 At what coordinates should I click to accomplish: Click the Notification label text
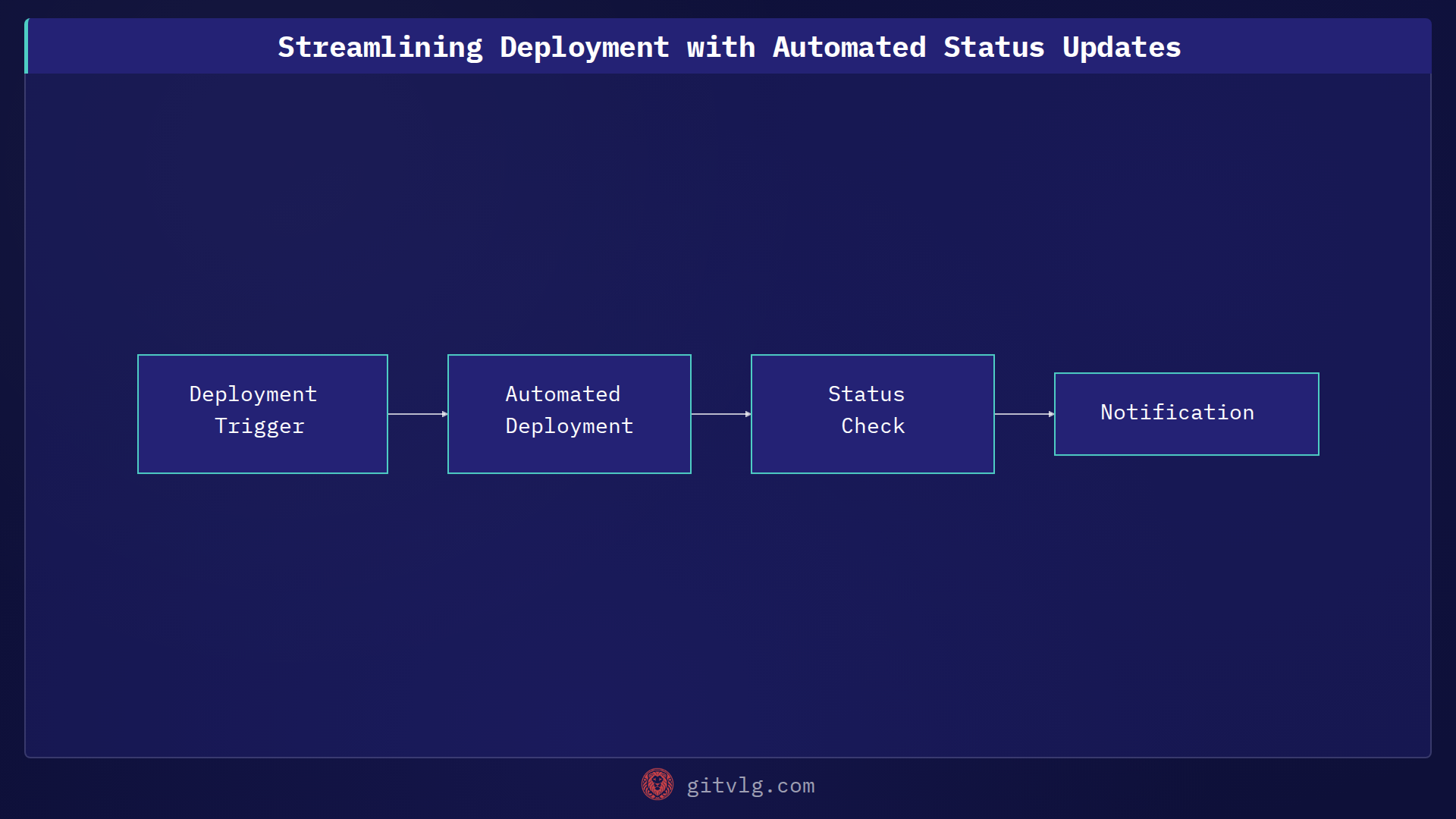click(1177, 412)
